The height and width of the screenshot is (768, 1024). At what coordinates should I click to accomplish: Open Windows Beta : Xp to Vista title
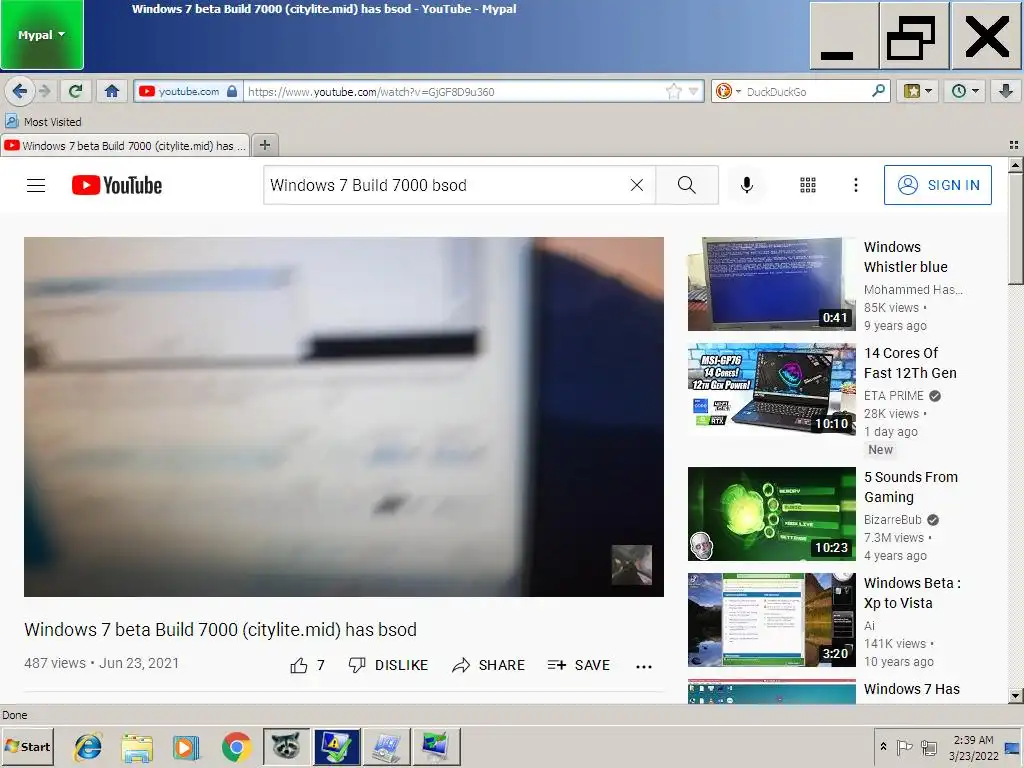pos(912,593)
